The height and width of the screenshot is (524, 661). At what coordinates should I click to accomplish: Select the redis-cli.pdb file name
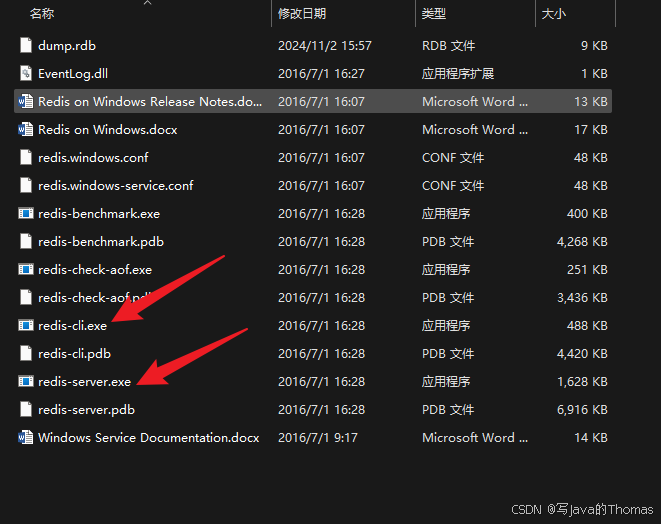point(75,354)
